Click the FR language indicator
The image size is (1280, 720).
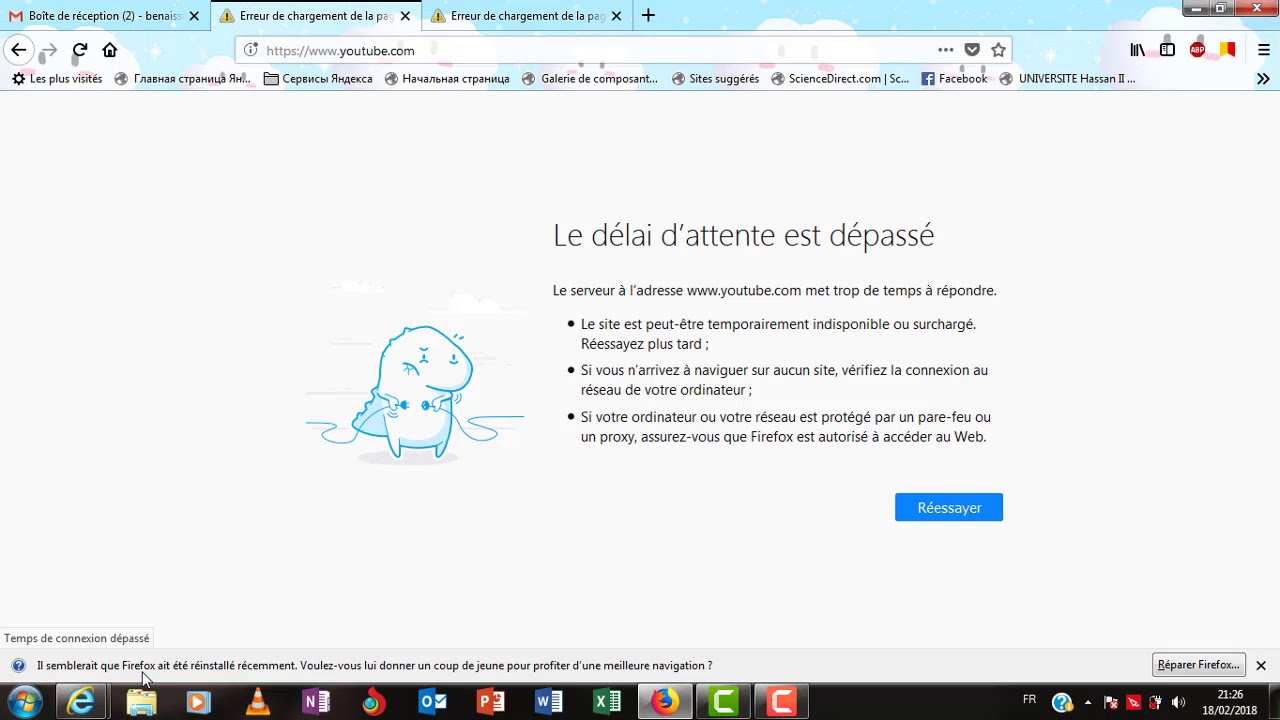click(x=1030, y=699)
